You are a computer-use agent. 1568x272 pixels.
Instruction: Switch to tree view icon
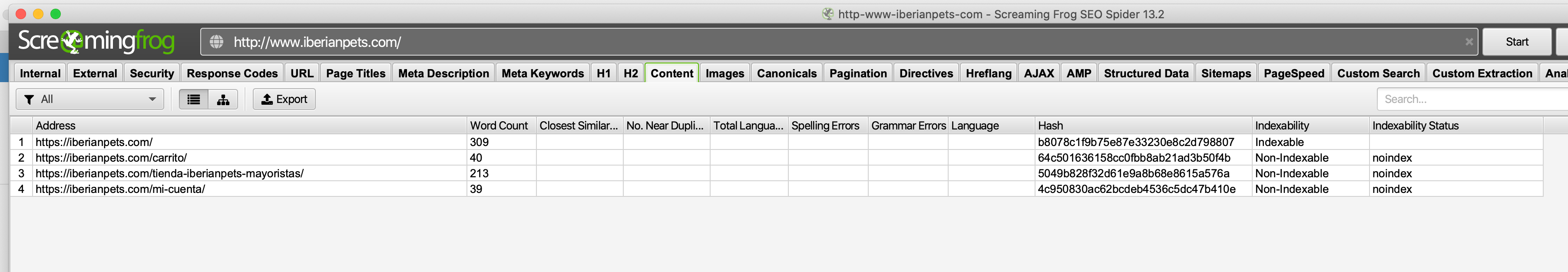223,99
